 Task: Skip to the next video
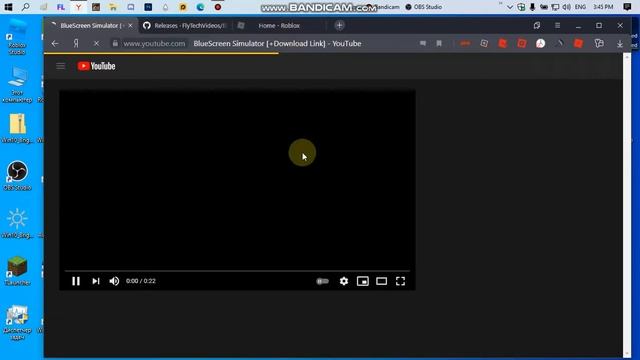(x=96, y=281)
